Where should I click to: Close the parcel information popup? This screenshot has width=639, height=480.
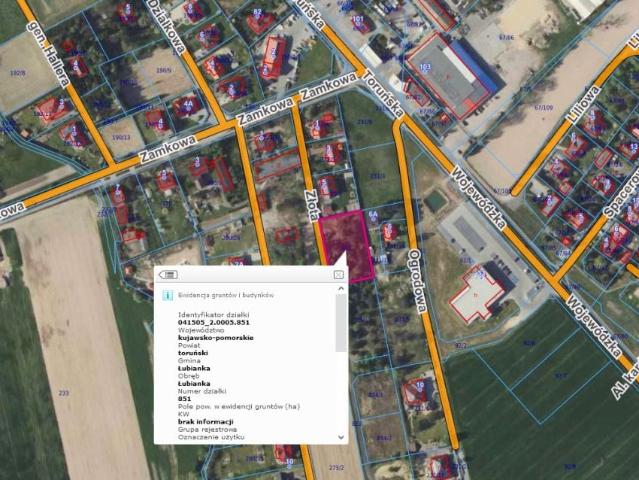[x=339, y=274]
